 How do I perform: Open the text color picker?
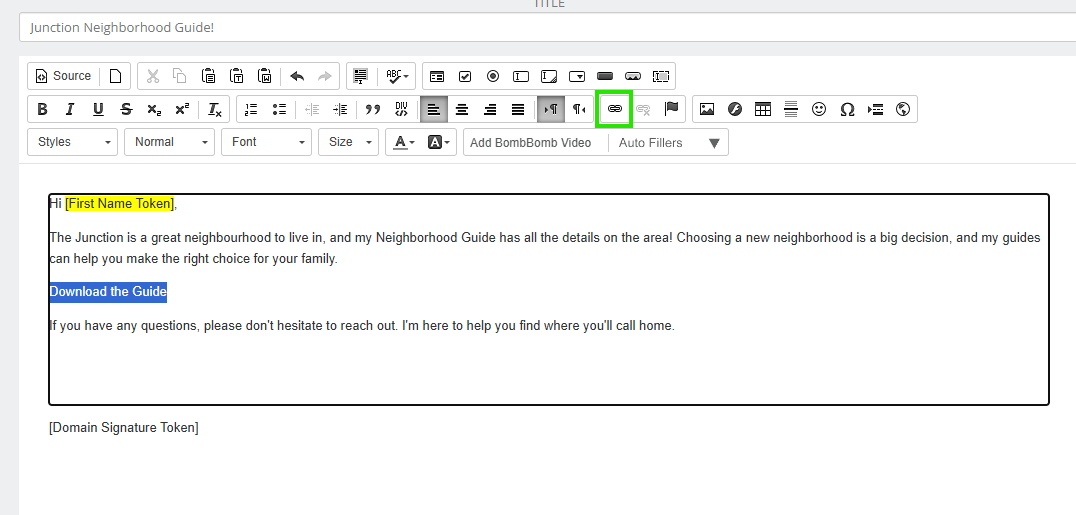(x=404, y=142)
